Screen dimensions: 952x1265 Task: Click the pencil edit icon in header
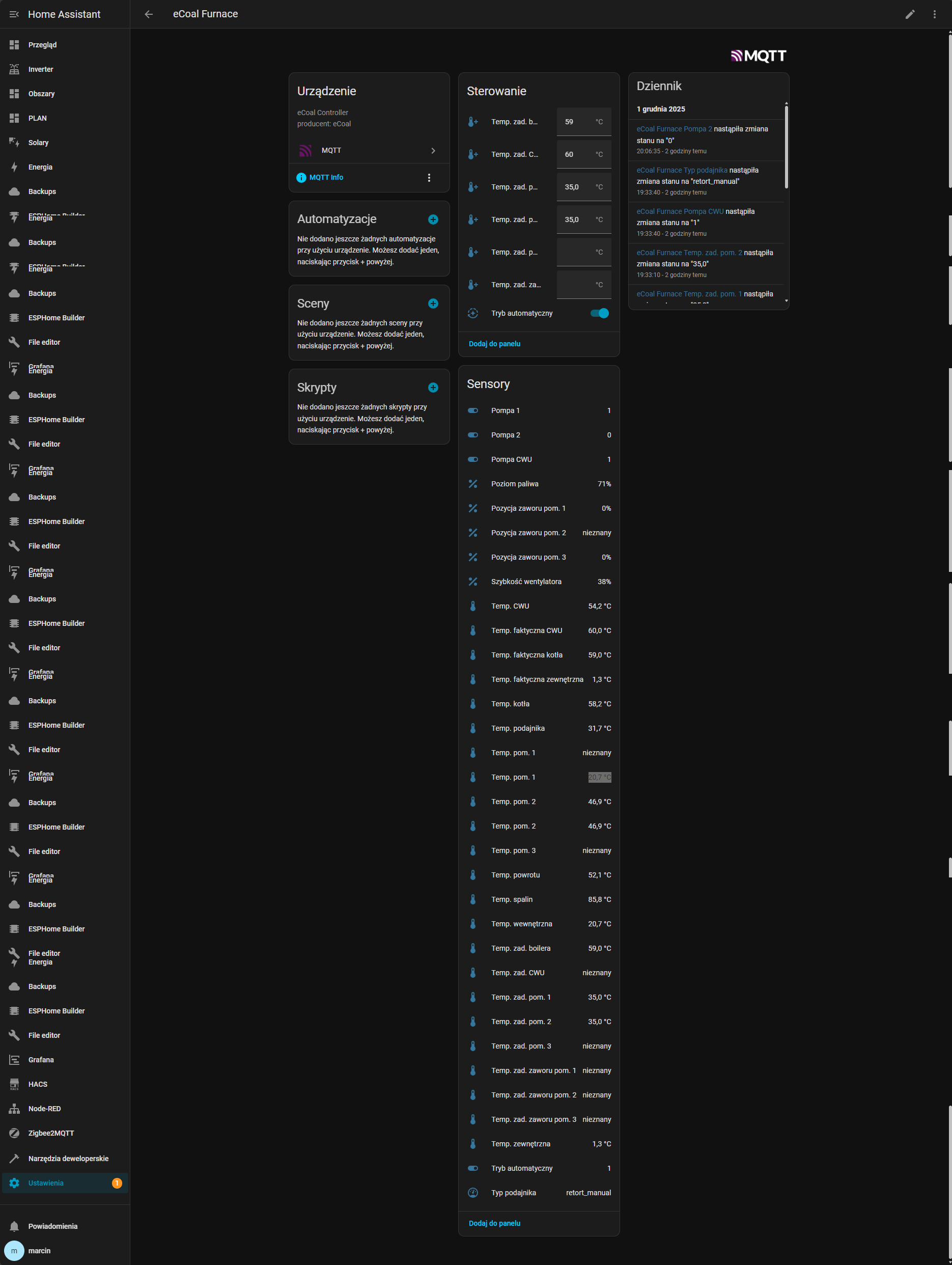click(910, 14)
